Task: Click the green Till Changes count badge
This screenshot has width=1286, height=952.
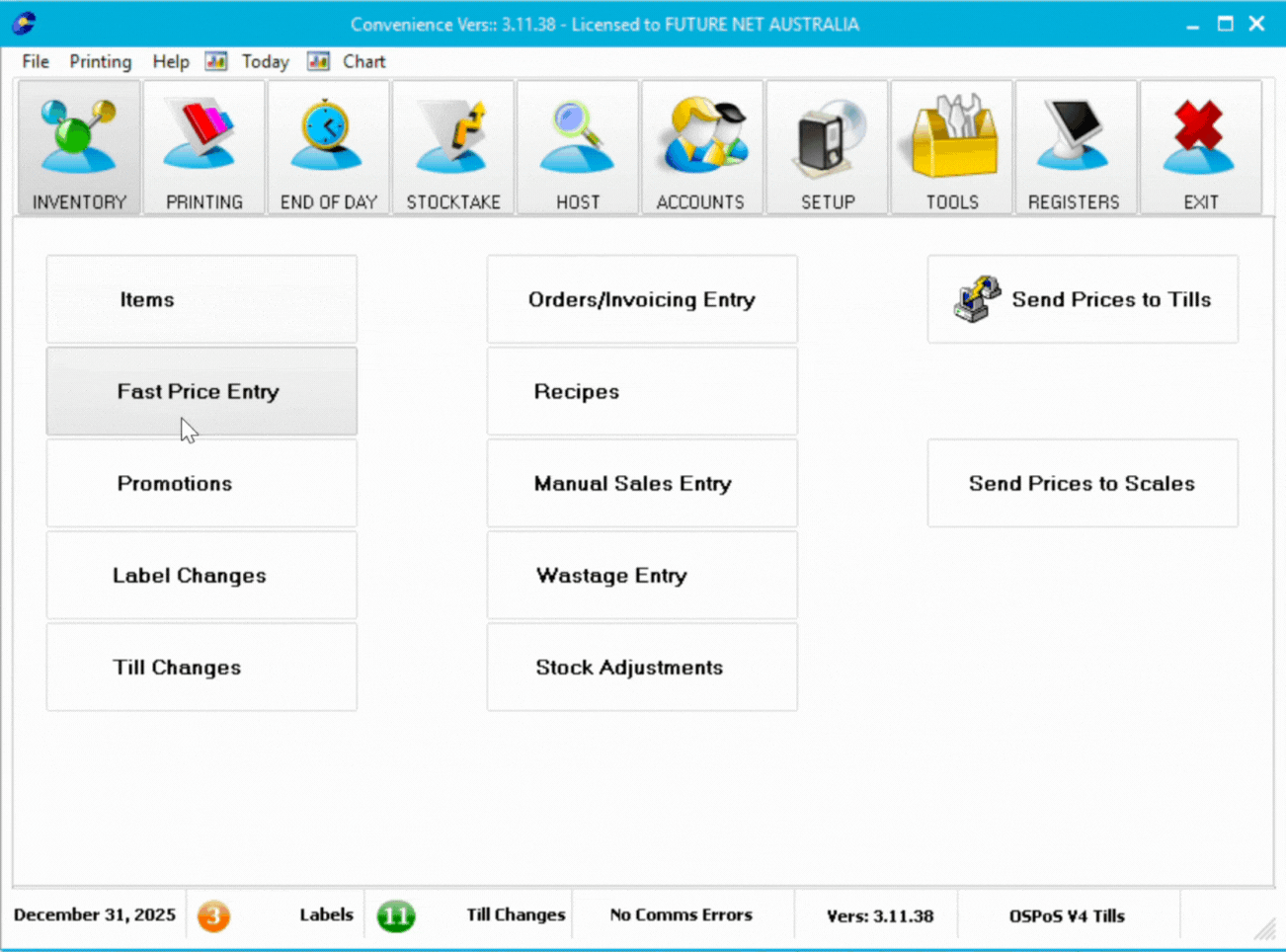Action: [x=396, y=915]
